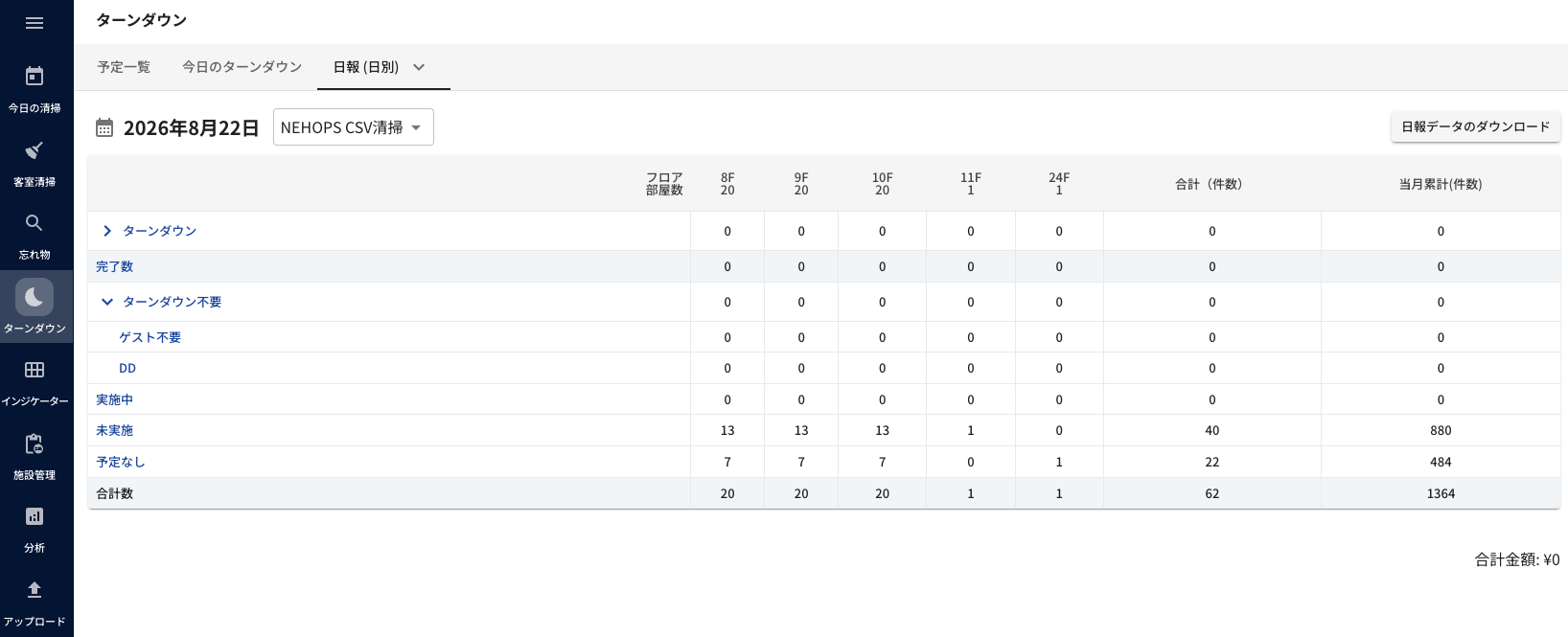The height and width of the screenshot is (637, 1568).
Task: Open the 日報 (日別) tab dropdown arrow
Action: click(x=419, y=67)
